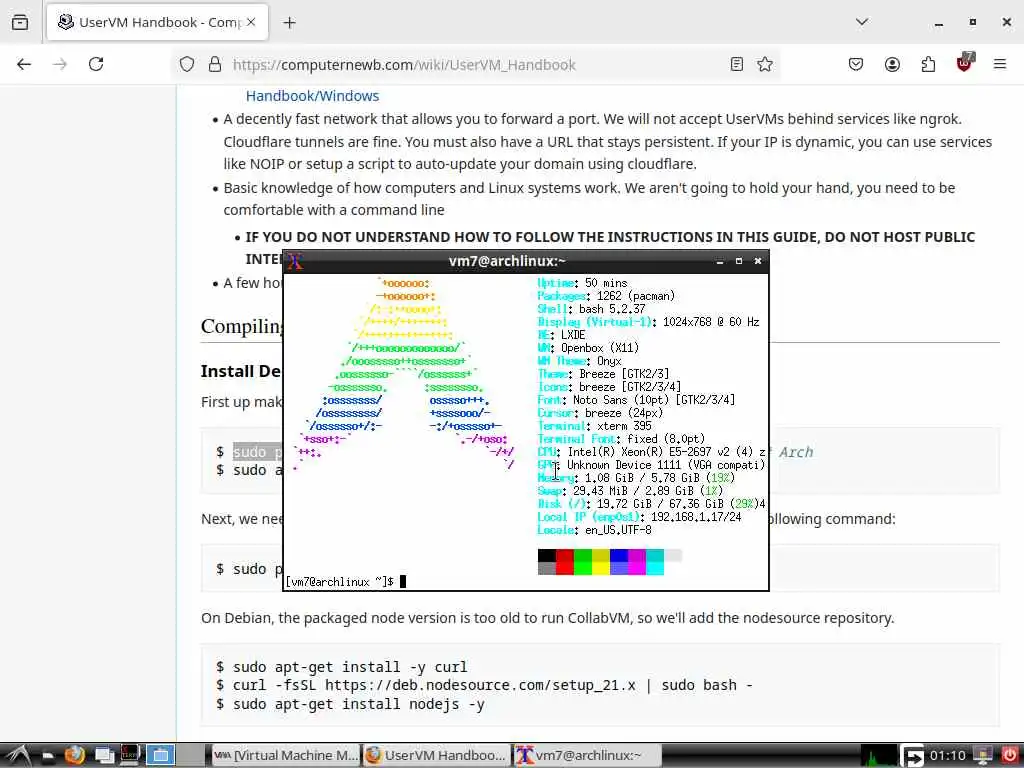The image size is (1024, 768).
Task: Open the LXDE start menu icon
Action: point(16,756)
